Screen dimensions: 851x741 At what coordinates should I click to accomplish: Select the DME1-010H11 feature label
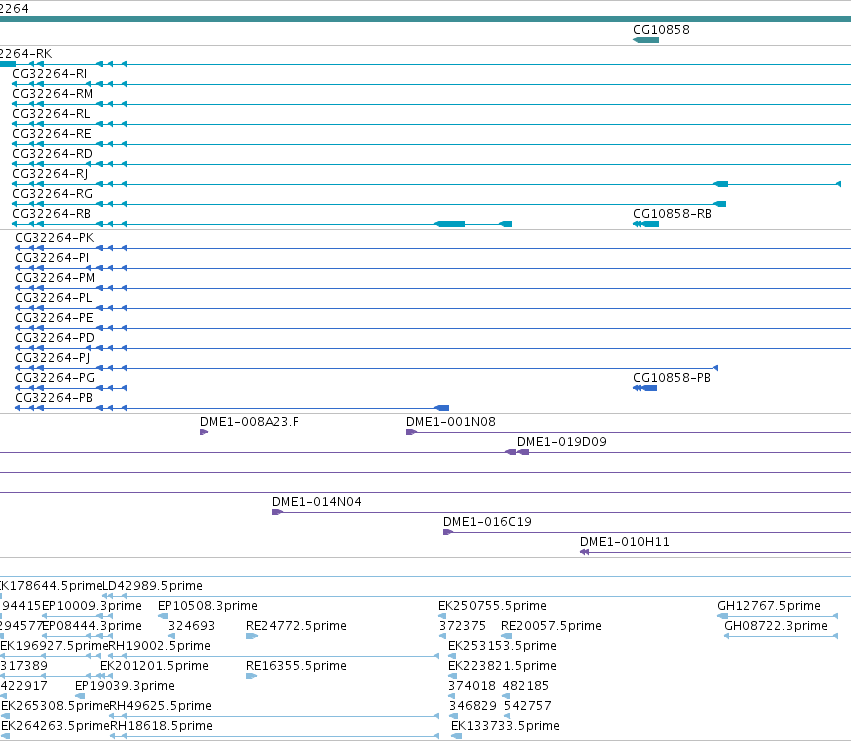point(625,542)
